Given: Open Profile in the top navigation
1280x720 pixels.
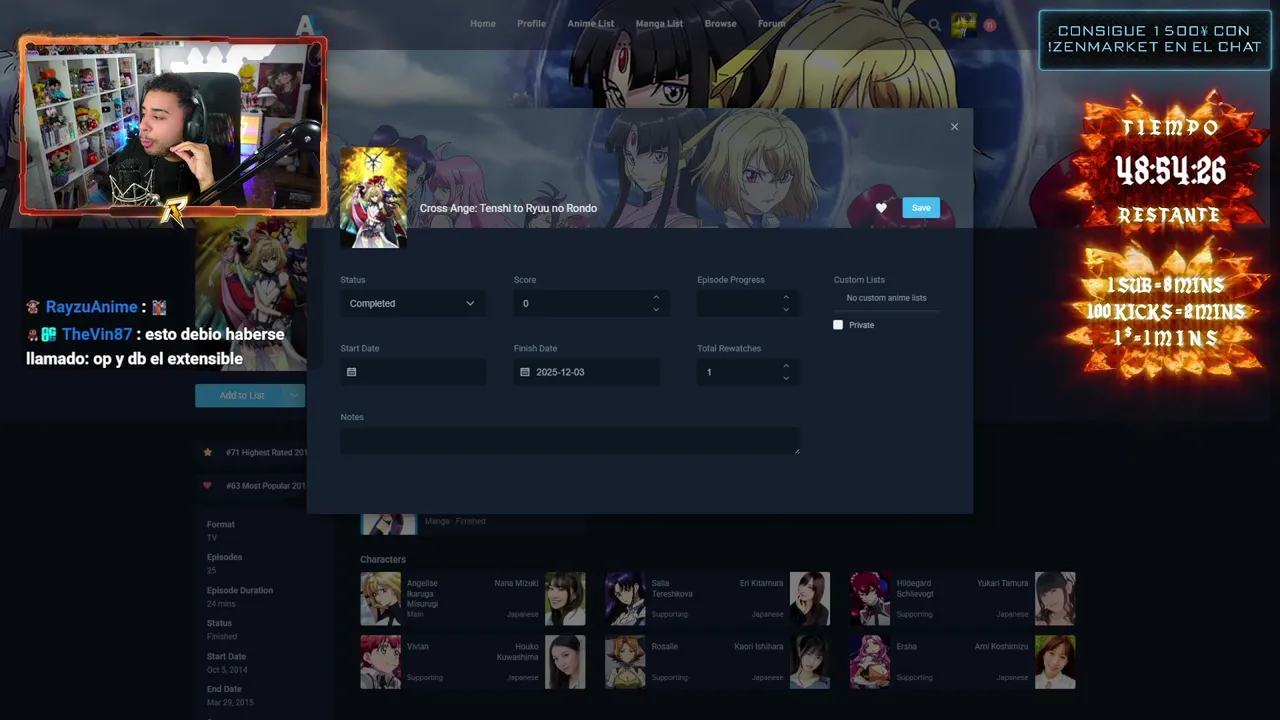Looking at the screenshot, I should (x=531, y=24).
